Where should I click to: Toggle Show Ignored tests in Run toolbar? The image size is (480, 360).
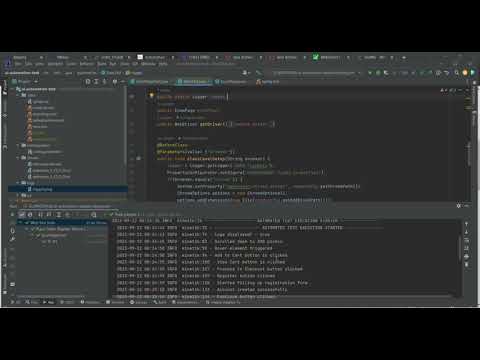point(30,215)
